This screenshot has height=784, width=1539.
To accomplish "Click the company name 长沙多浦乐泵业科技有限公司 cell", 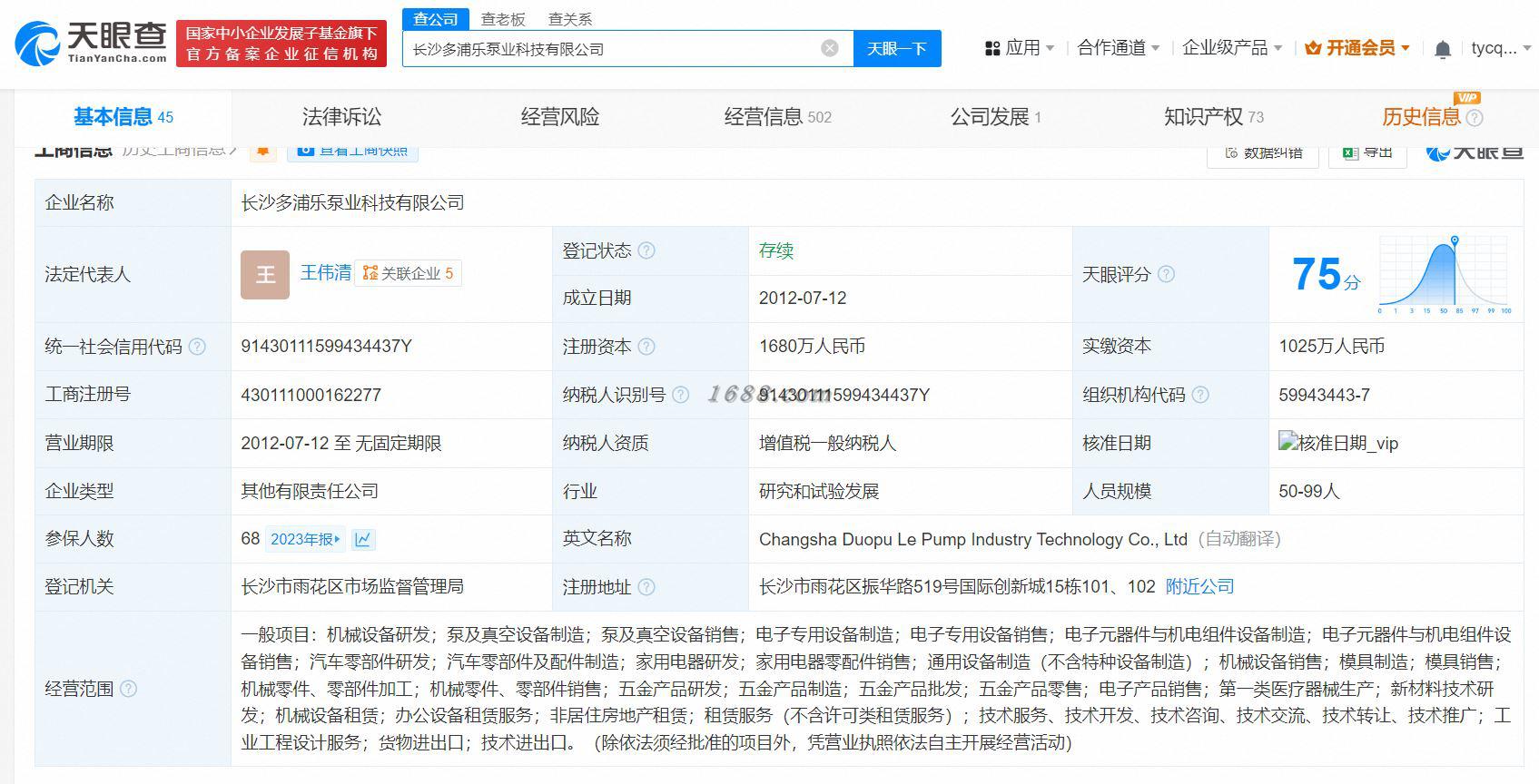I will pos(352,202).
